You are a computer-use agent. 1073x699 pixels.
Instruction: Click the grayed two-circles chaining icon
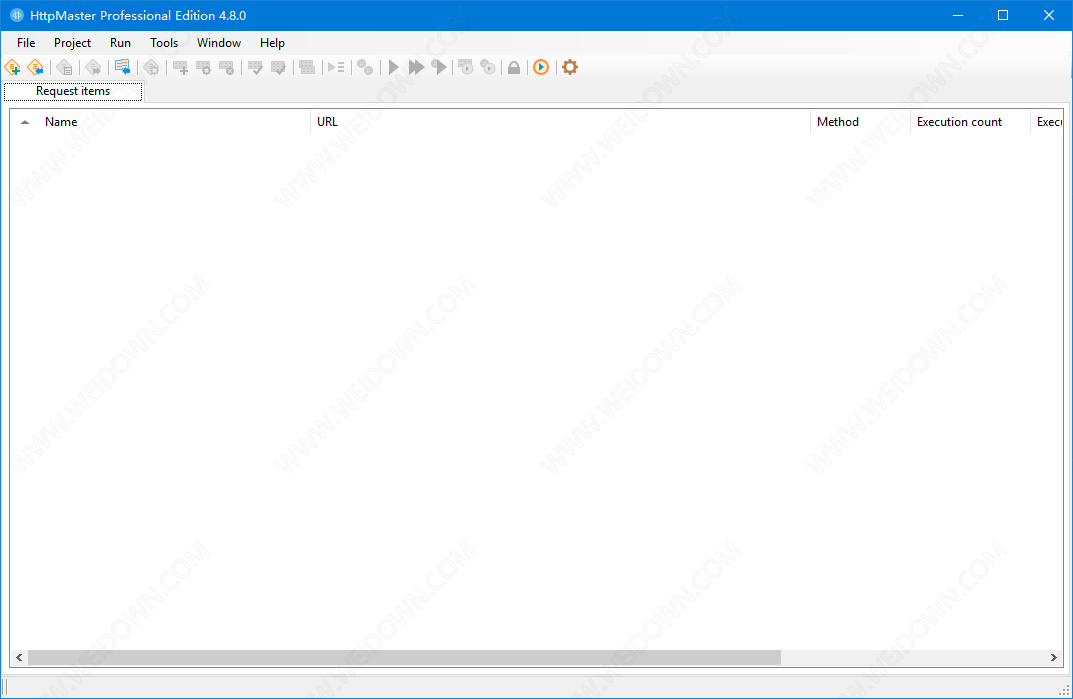(x=365, y=67)
